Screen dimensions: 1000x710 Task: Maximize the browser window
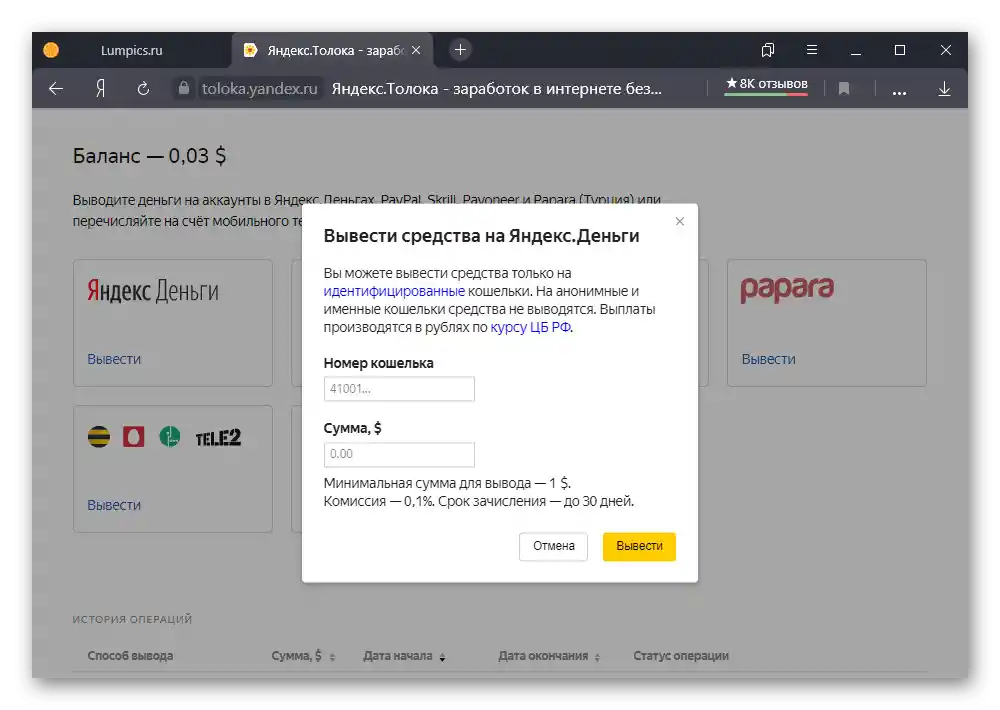point(900,50)
